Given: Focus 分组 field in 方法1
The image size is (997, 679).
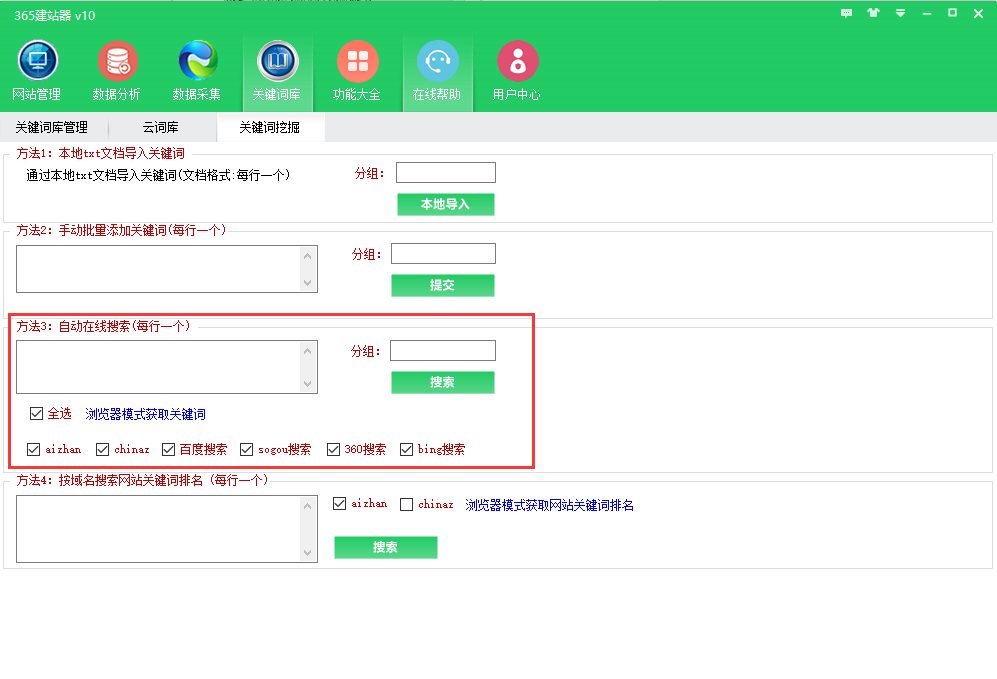Looking at the screenshot, I should click(x=446, y=172).
